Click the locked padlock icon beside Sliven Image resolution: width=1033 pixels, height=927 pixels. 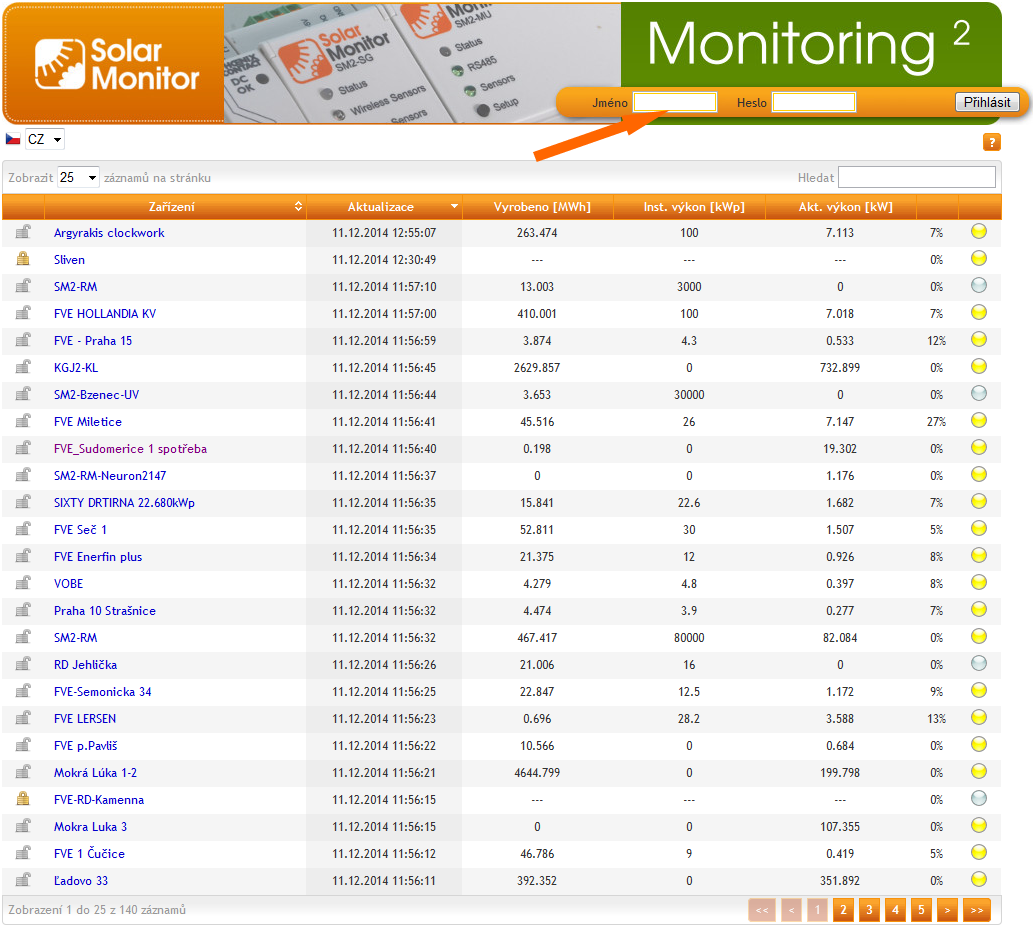[x=22, y=259]
